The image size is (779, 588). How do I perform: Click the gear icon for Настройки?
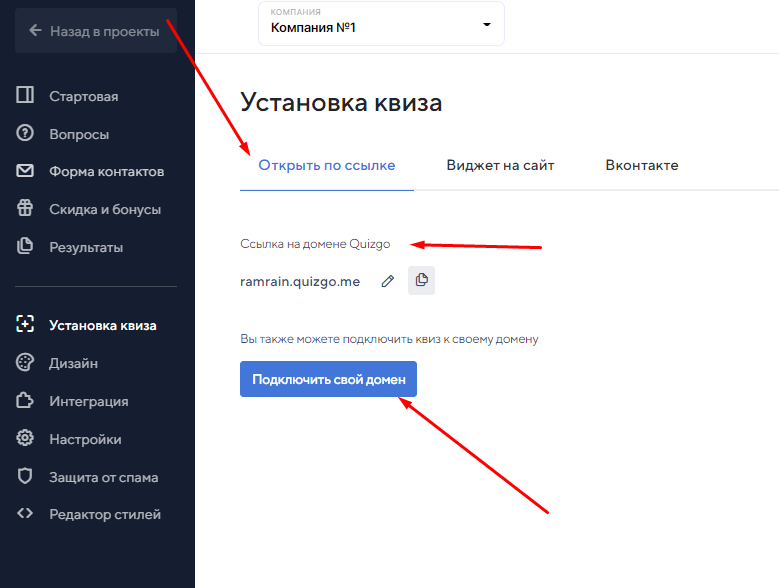point(26,439)
